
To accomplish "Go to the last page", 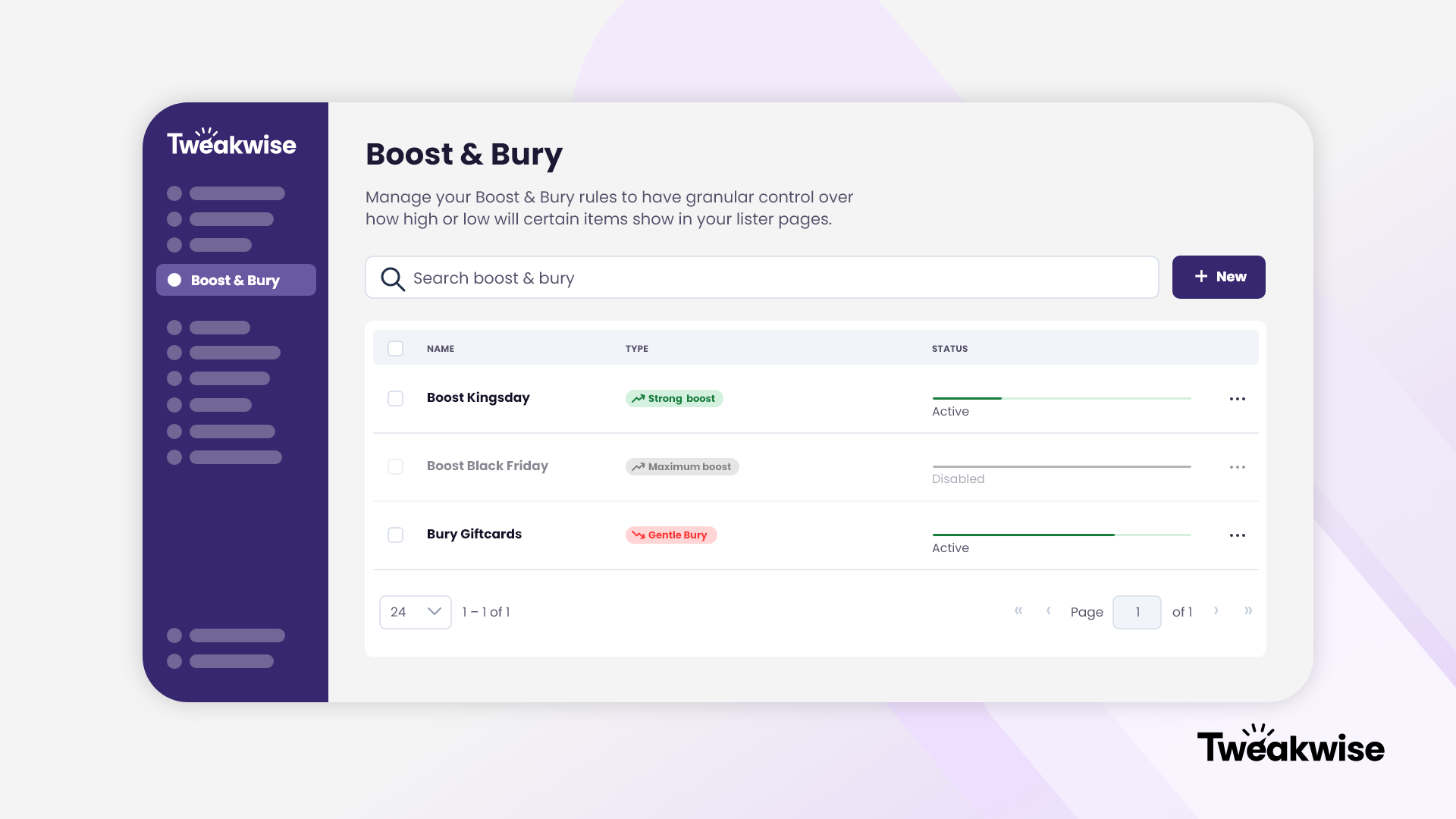I will tap(1248, 610).
